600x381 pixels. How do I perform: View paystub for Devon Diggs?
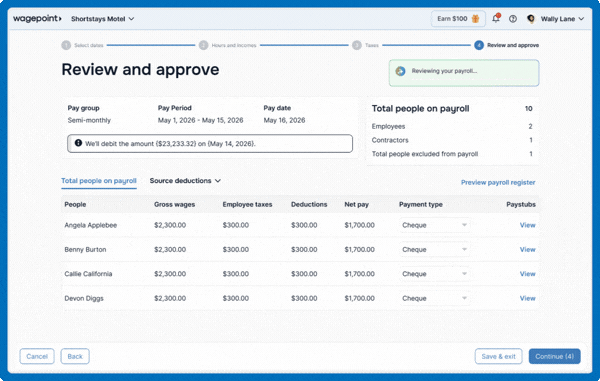point(527,298)
